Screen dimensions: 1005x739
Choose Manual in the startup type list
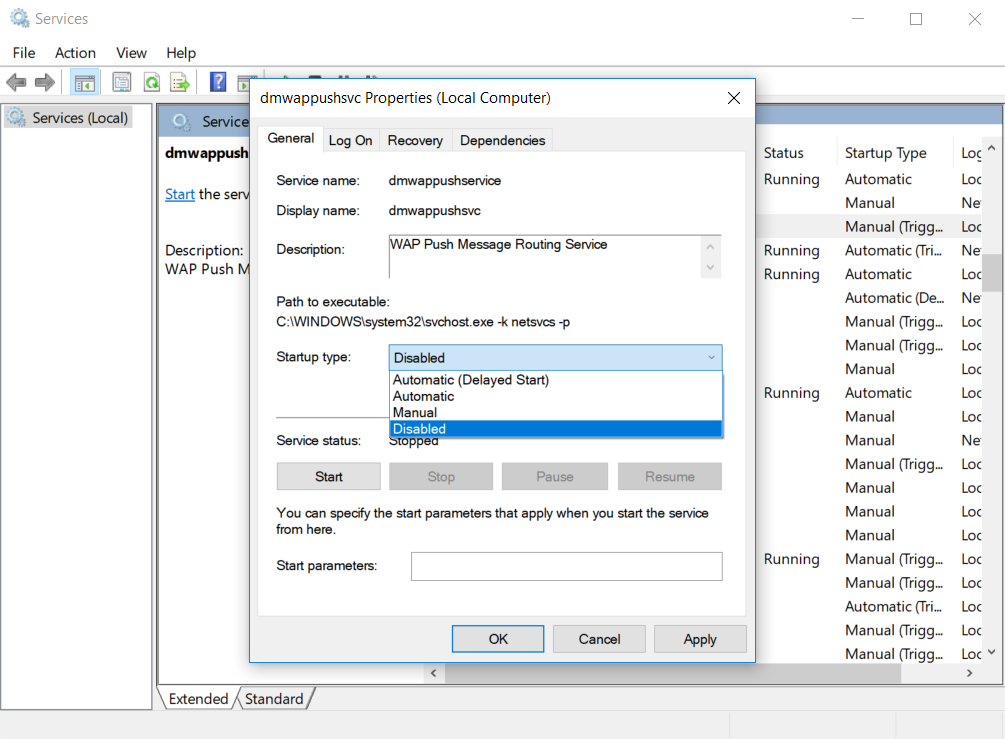click(x=555, y=413)
